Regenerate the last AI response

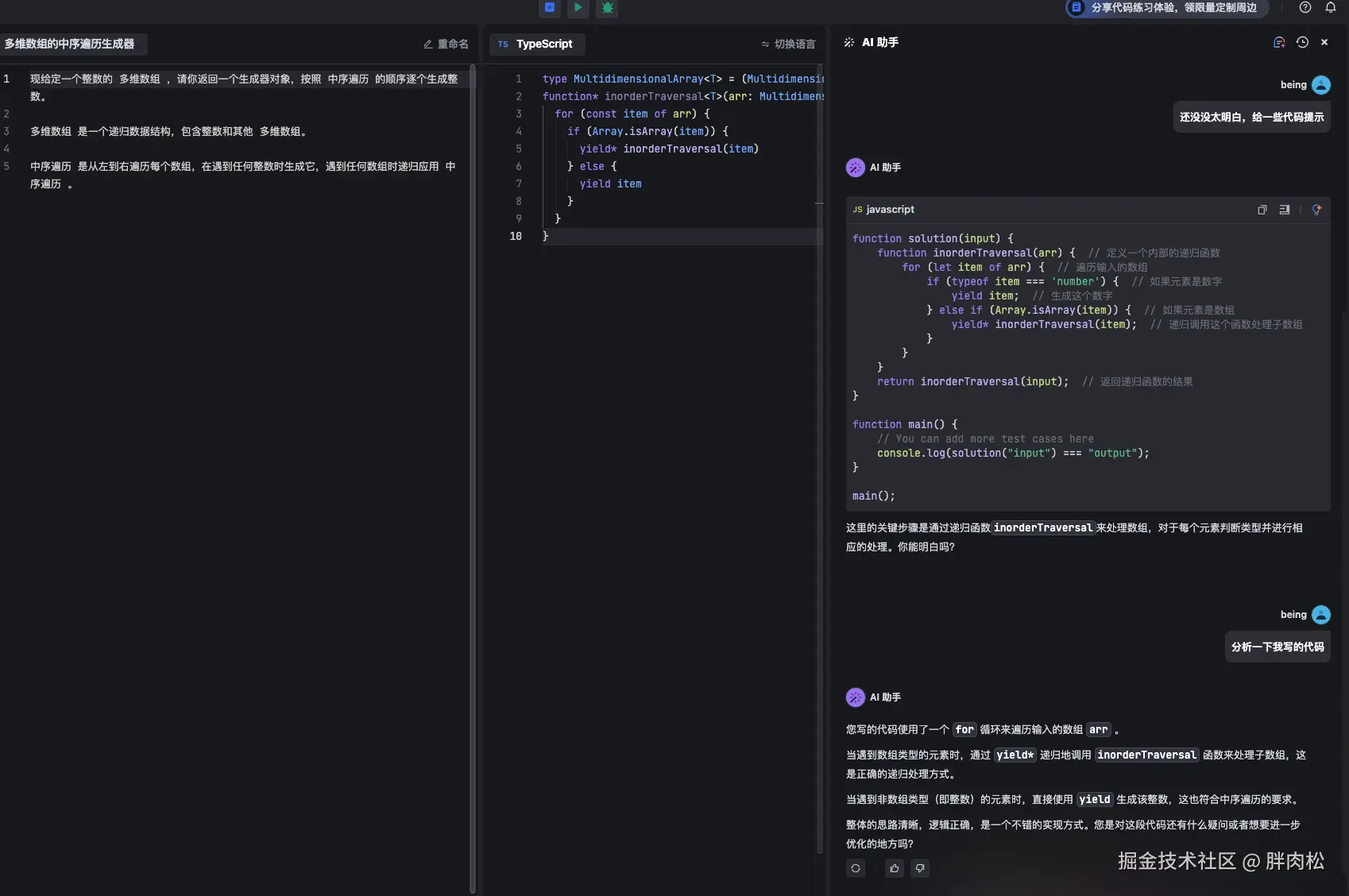tap(856, 868)
